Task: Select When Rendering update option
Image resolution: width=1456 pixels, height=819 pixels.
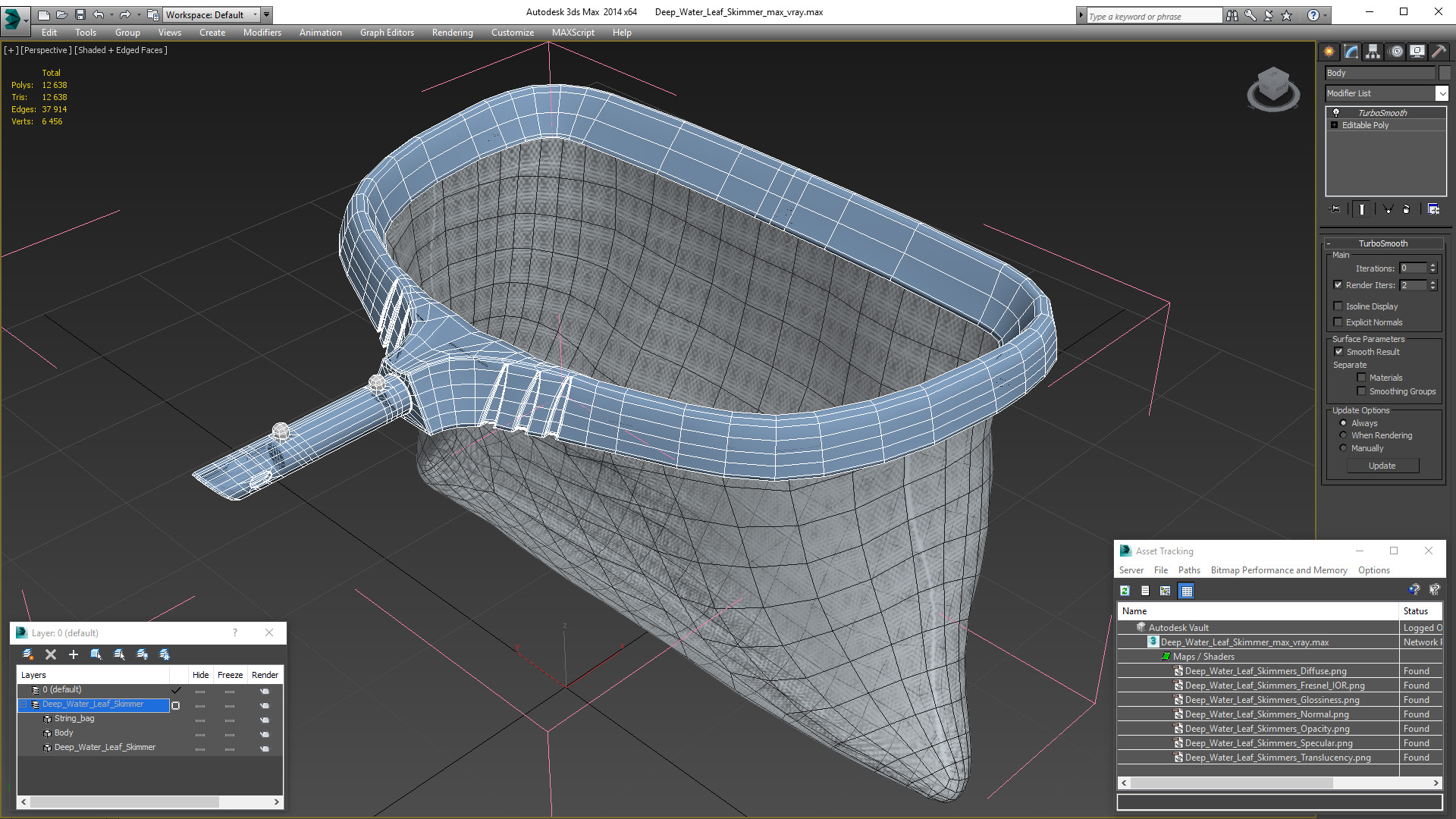Action: (x=1344, y=435)
